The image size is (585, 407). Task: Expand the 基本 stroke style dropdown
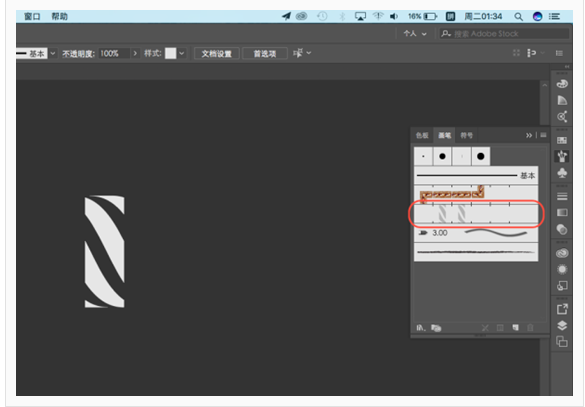pyautogui.click(x=53, y=53)
